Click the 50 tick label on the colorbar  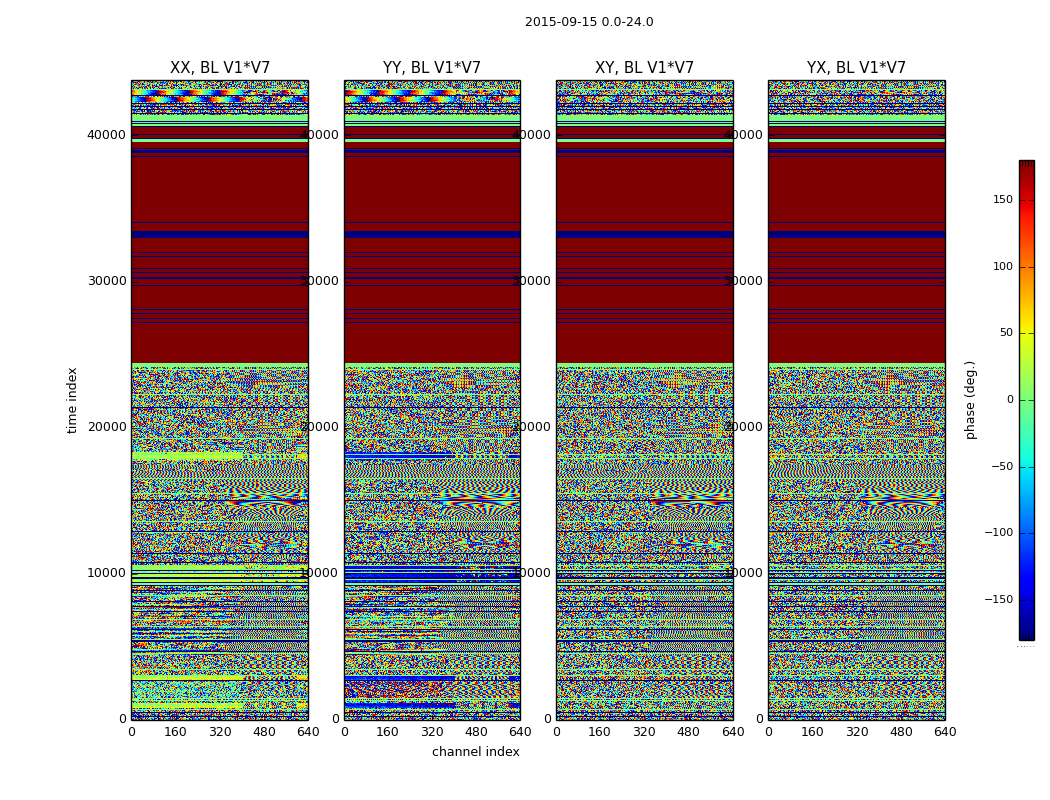pos(1005,333)
